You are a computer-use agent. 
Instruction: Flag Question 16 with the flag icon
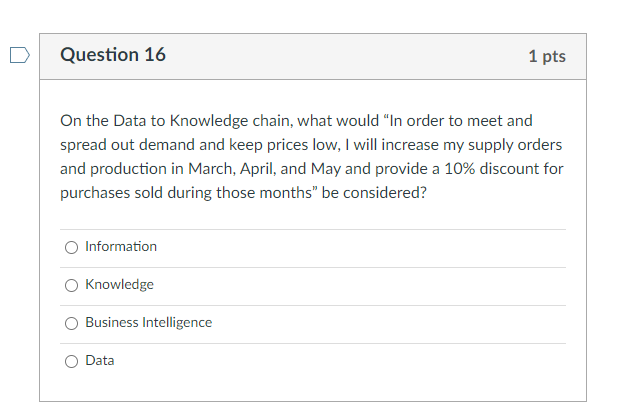coord(19,55)
